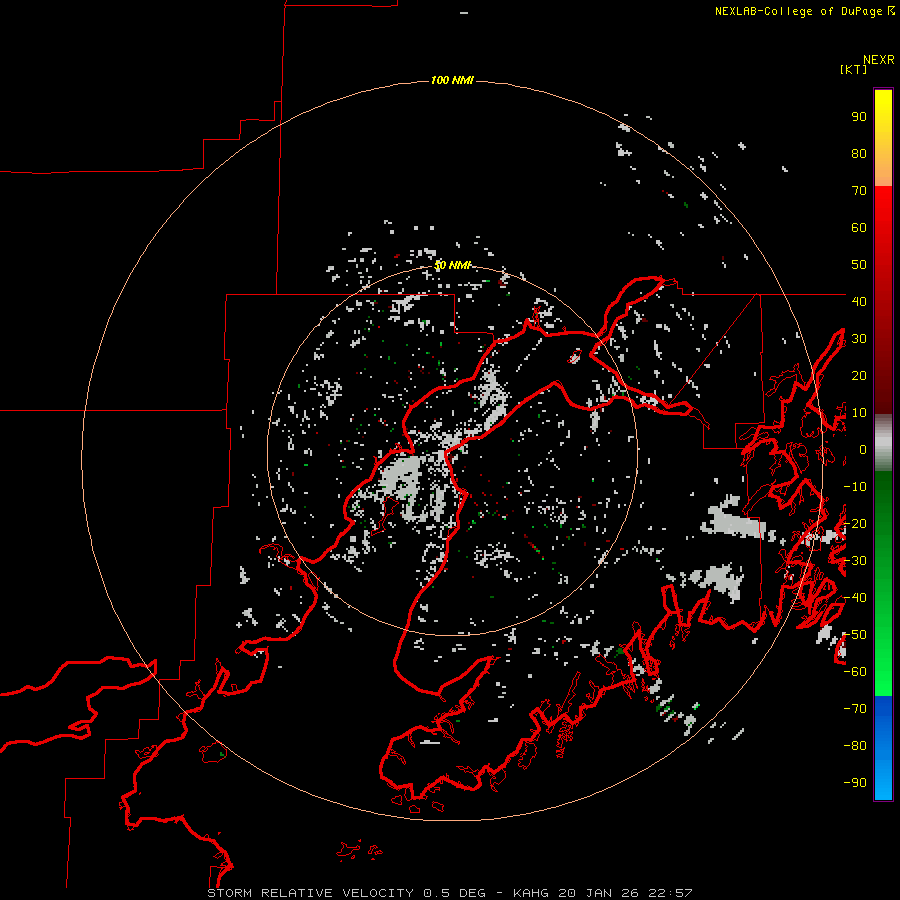This screenshot has height=900, width=900.
Task: Click the [KT] units label
Action: pos(853,69)
